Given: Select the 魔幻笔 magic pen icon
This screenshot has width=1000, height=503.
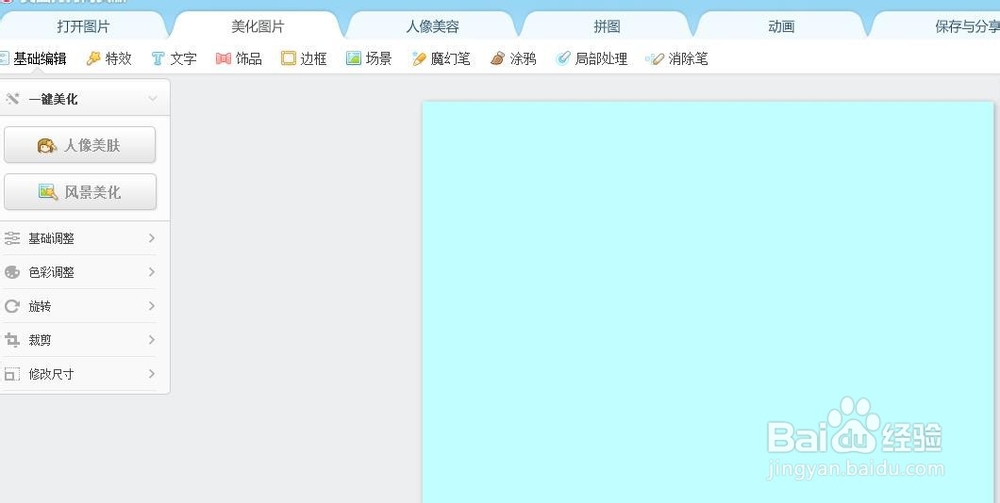Looking at the screenshot, I should coord(418,59).
